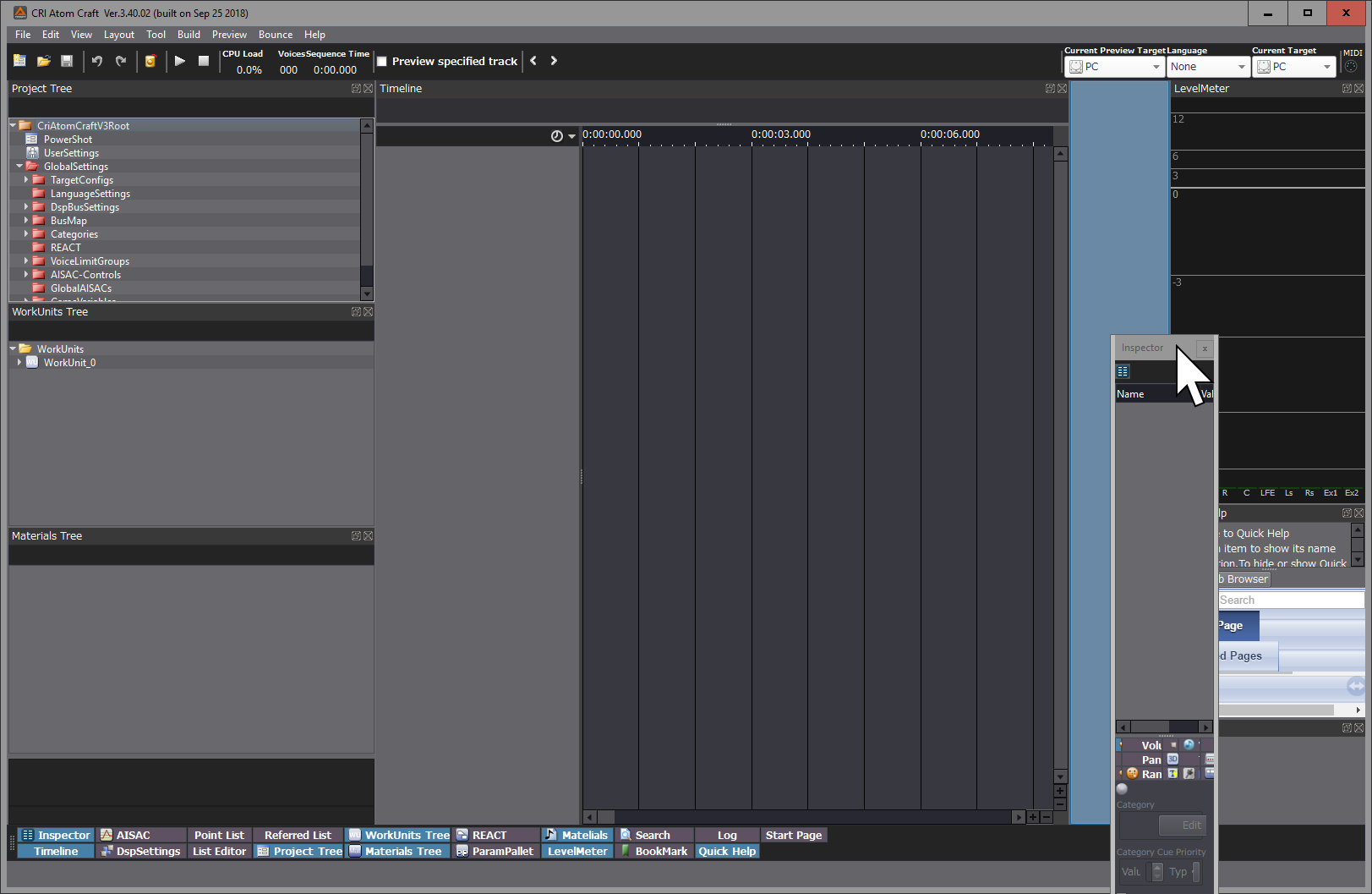Go to next track with right chevron
The image size is (1372, 894).
tap(554, 61)
